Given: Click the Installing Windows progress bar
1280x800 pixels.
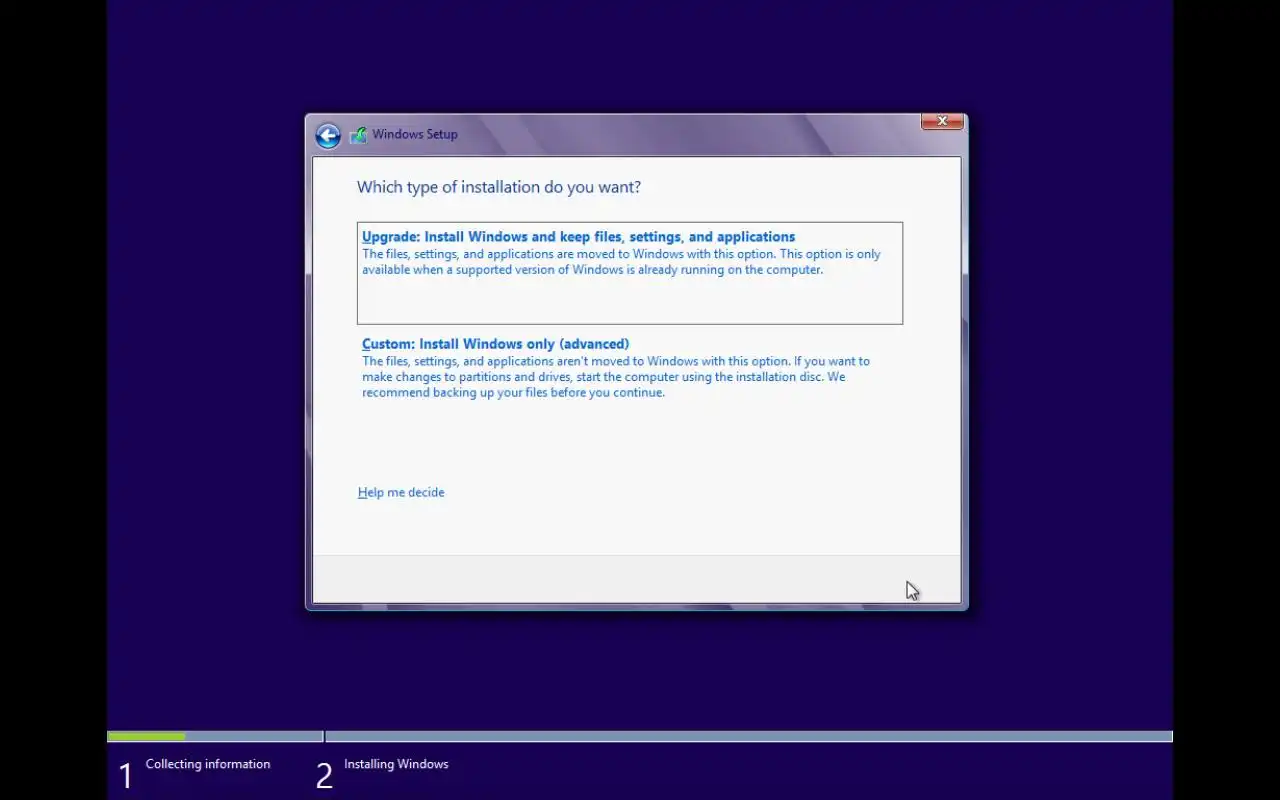Looking at the screenshot, I should click(x=749, y=737).
